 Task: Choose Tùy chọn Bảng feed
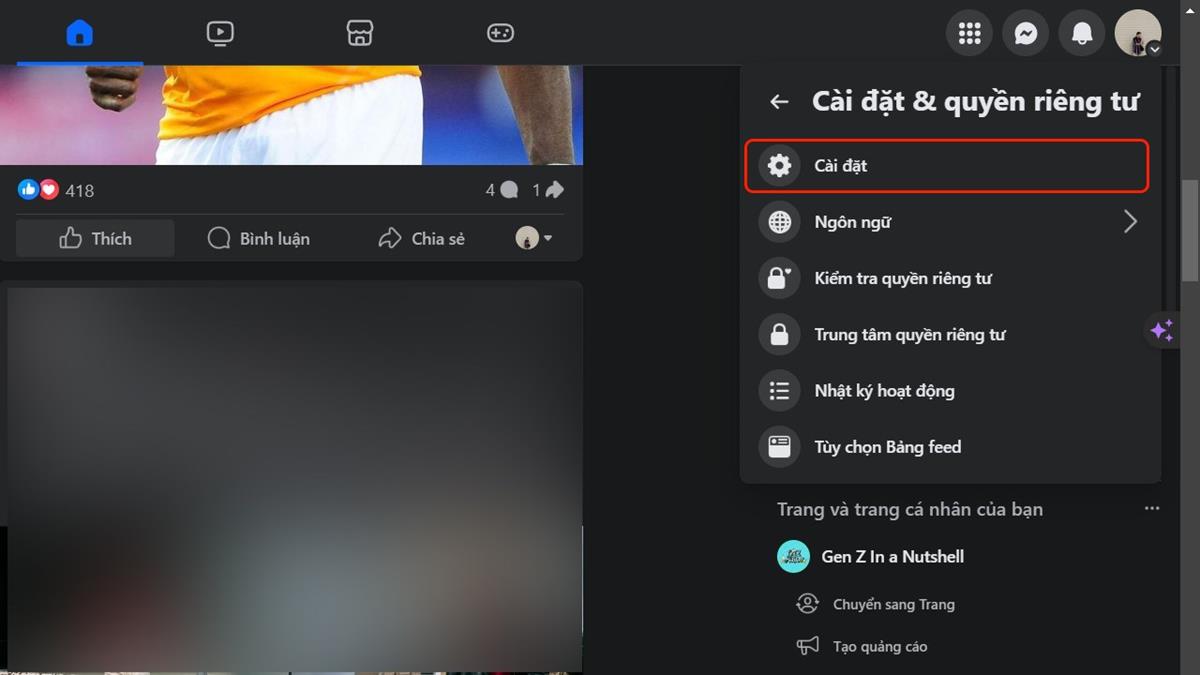(887, 447)
